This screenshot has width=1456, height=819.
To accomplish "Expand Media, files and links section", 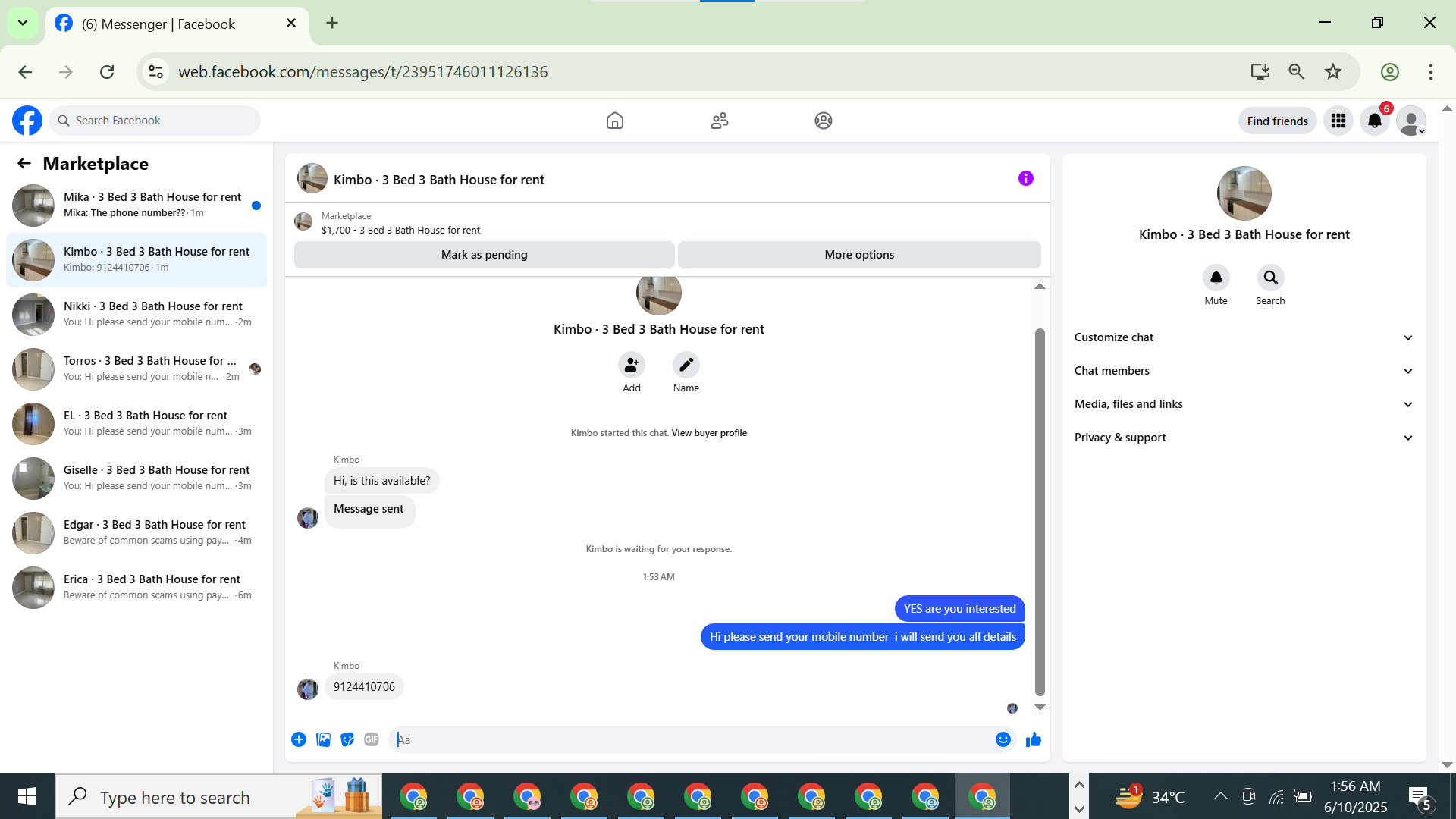I will [1244, 404].
